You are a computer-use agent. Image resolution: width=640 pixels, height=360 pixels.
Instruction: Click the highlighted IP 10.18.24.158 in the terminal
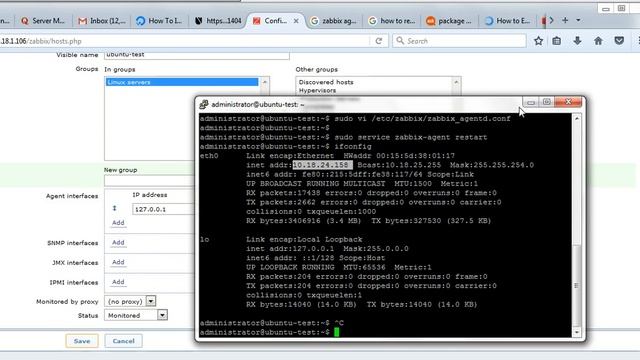(322, 165)
